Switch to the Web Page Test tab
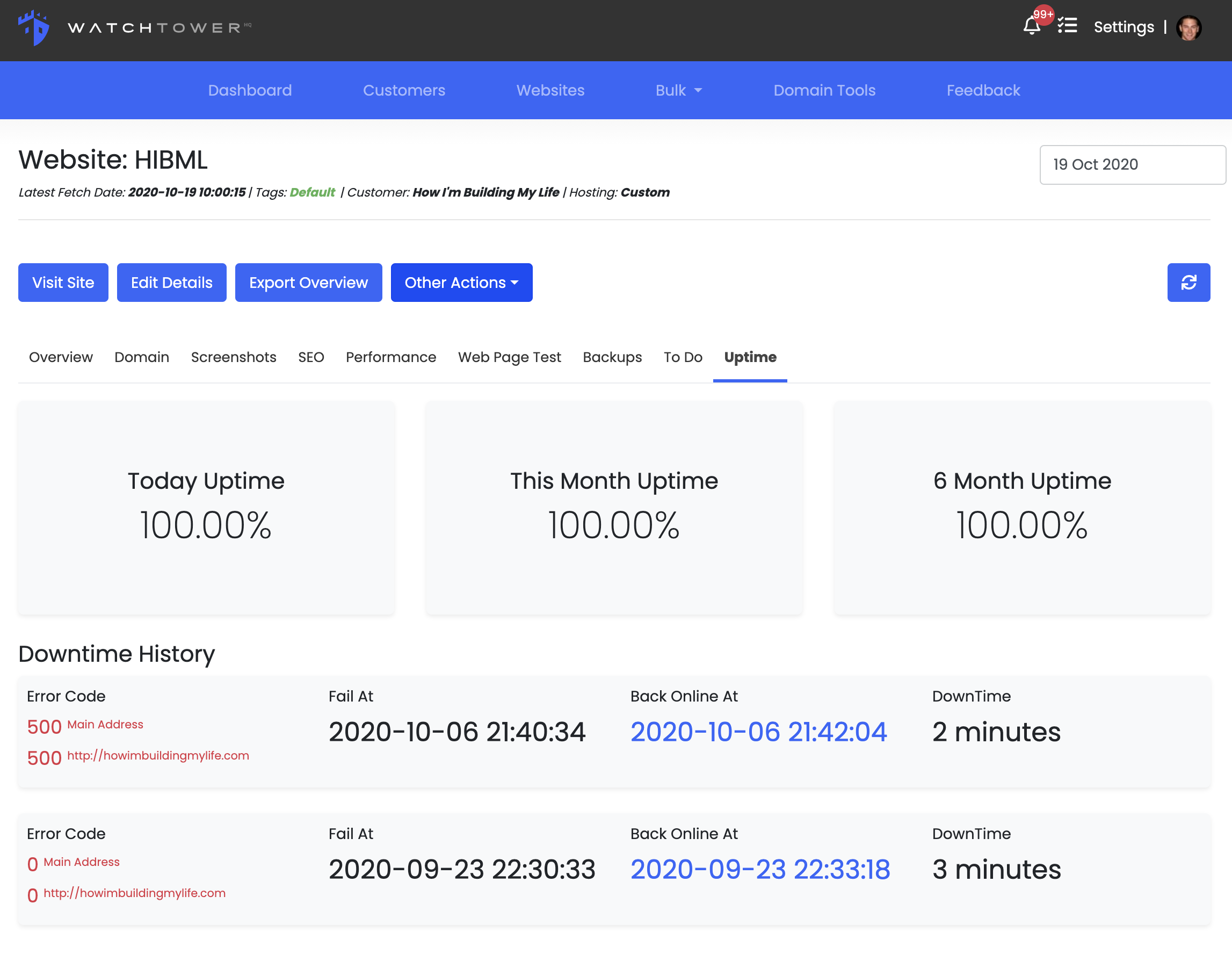This screenshot has width=1232, height=954. tap(509, 357)
